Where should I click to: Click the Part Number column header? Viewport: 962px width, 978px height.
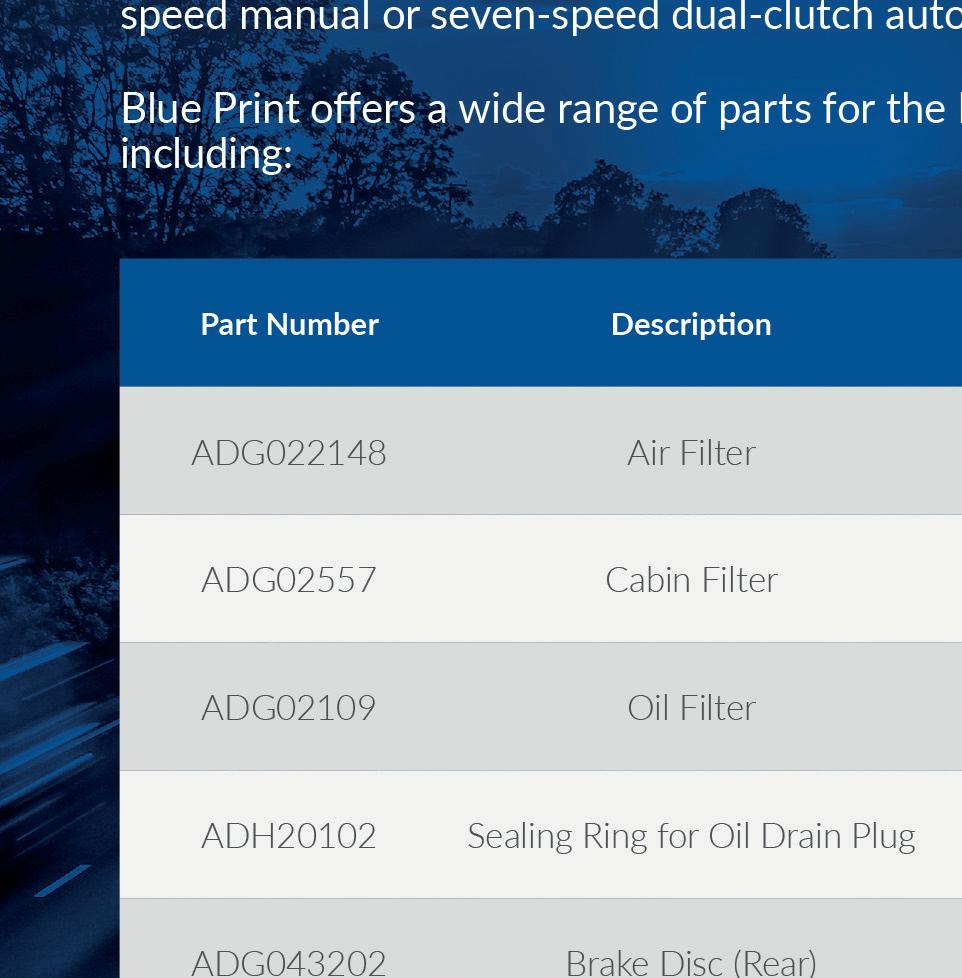[289, 324]
